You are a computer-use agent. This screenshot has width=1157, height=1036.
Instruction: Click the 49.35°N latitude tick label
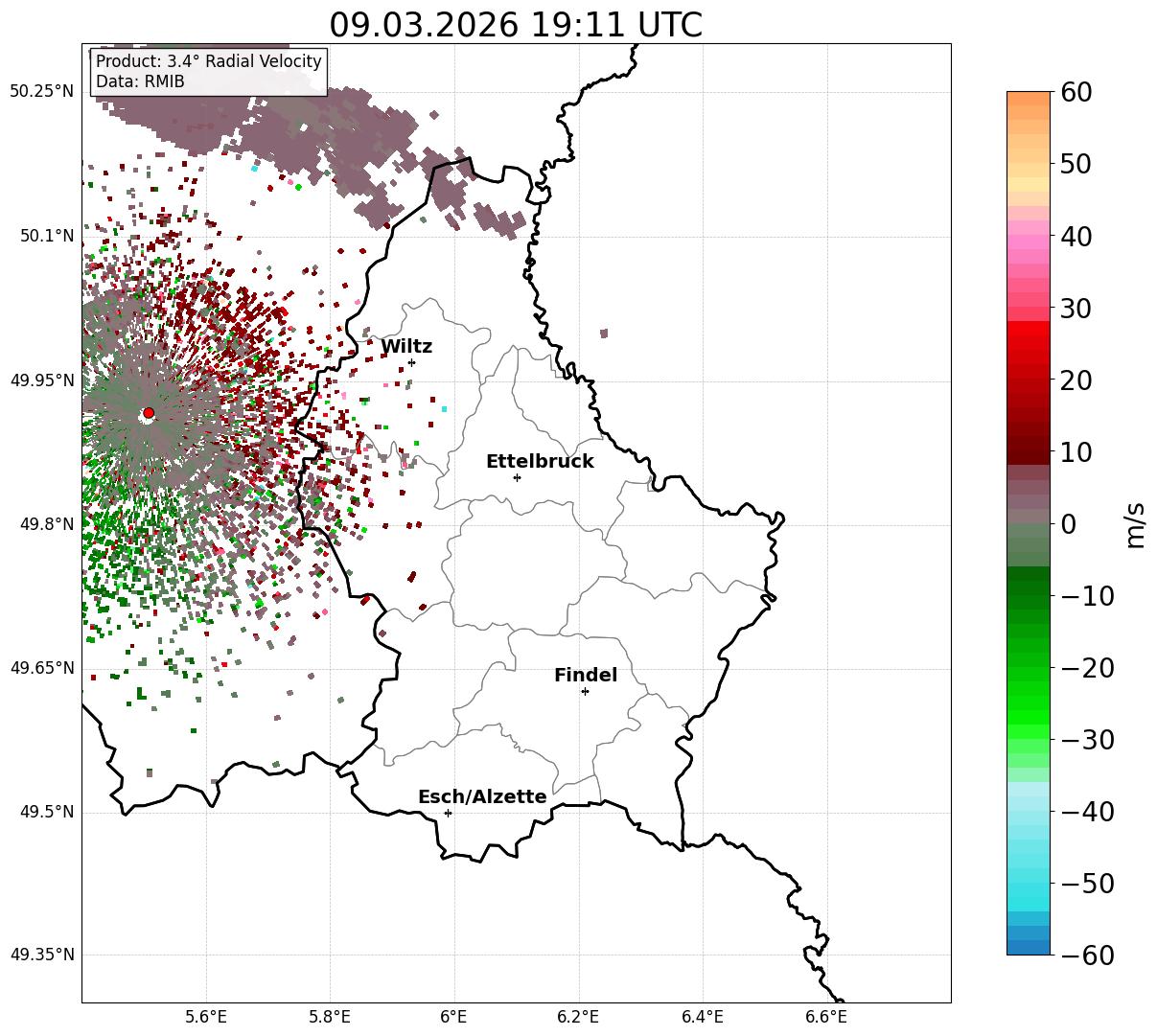point(41,955)
